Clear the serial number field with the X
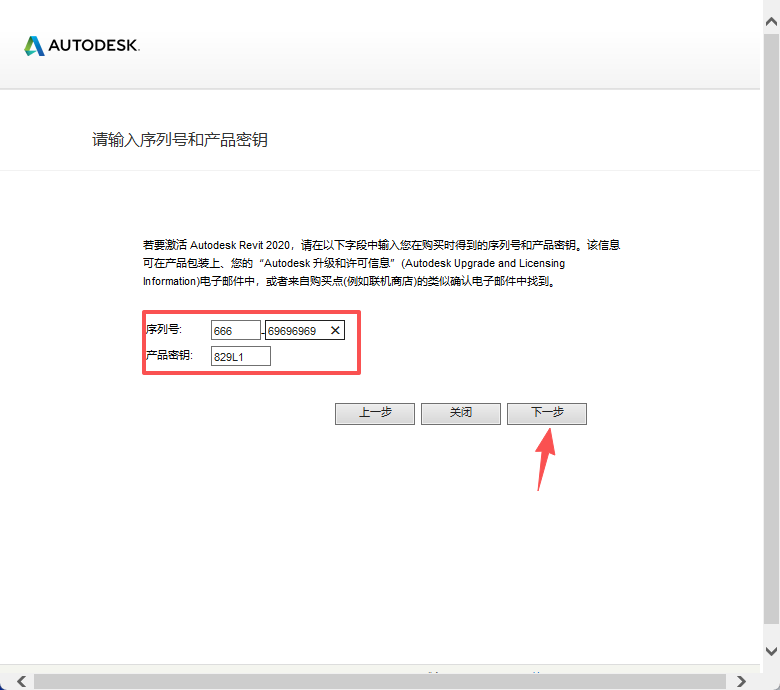 (335, 330)
